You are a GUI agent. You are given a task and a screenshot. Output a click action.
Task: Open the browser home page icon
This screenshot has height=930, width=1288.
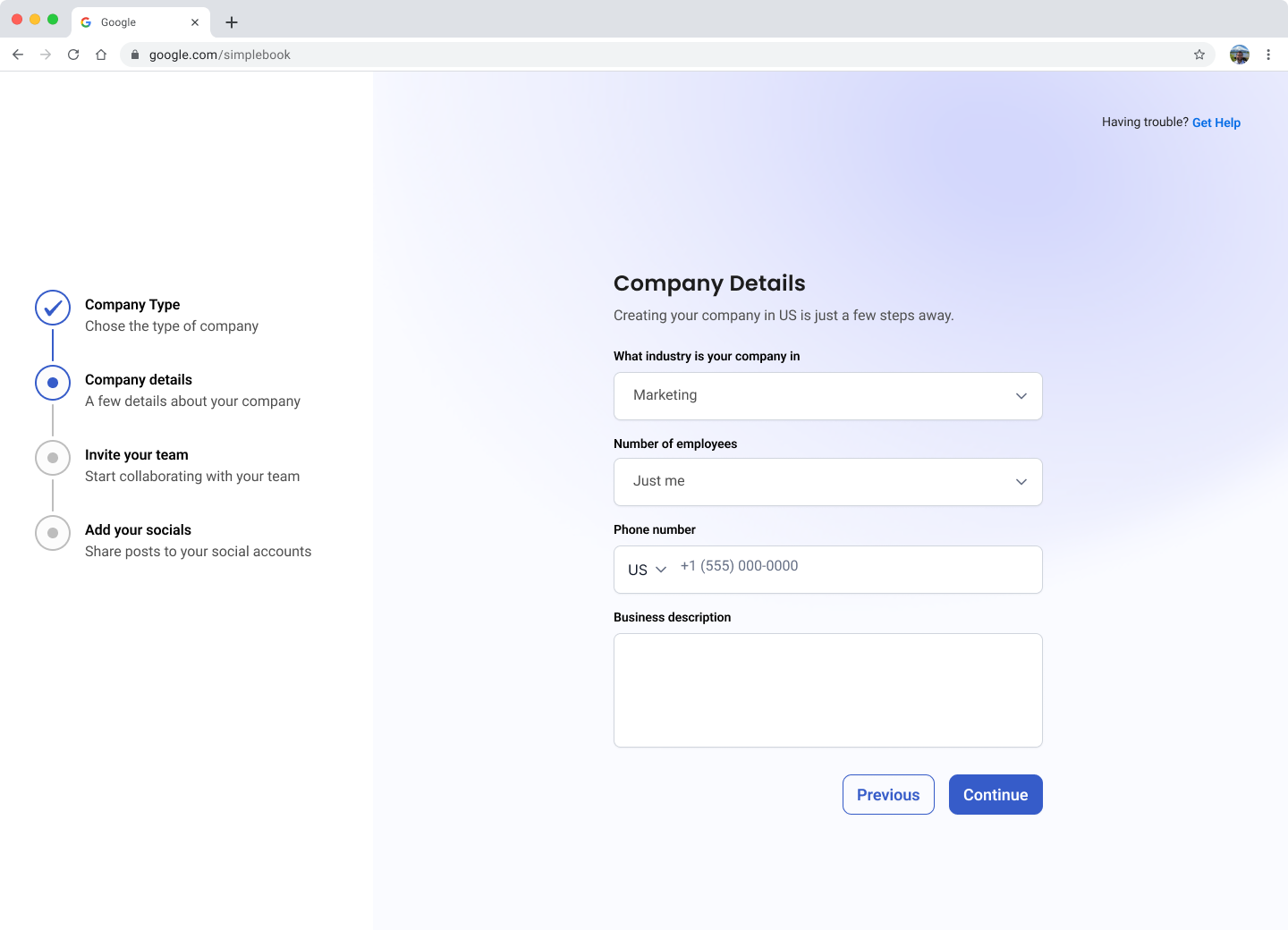pyautogui.click(x=101, y=55)
